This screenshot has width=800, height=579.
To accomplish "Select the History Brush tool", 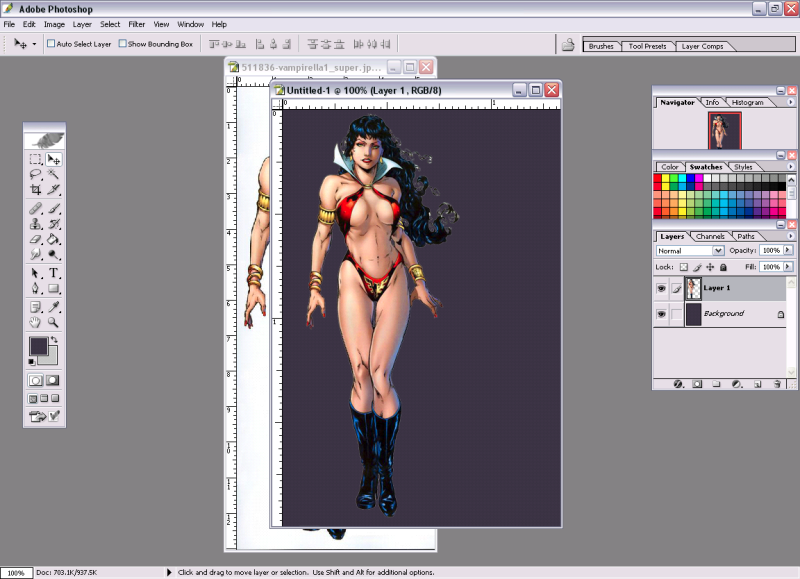I will tap(54, 223).
